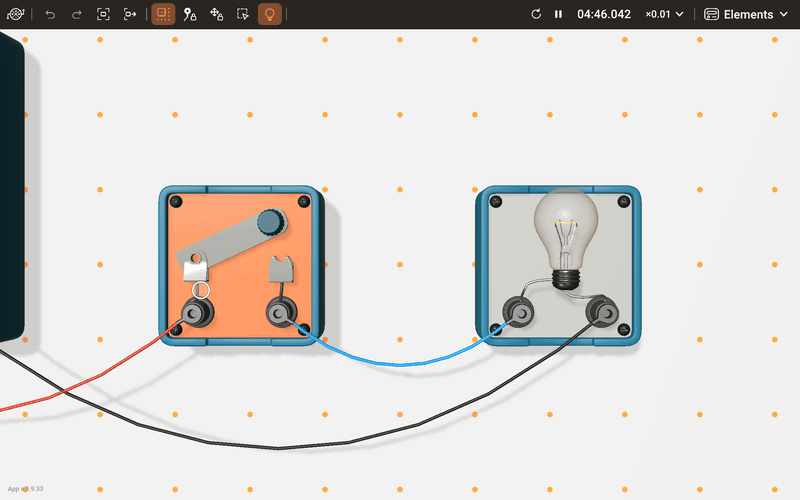
Task: Fit the scene to view
Action: click(x=103, y=14)
